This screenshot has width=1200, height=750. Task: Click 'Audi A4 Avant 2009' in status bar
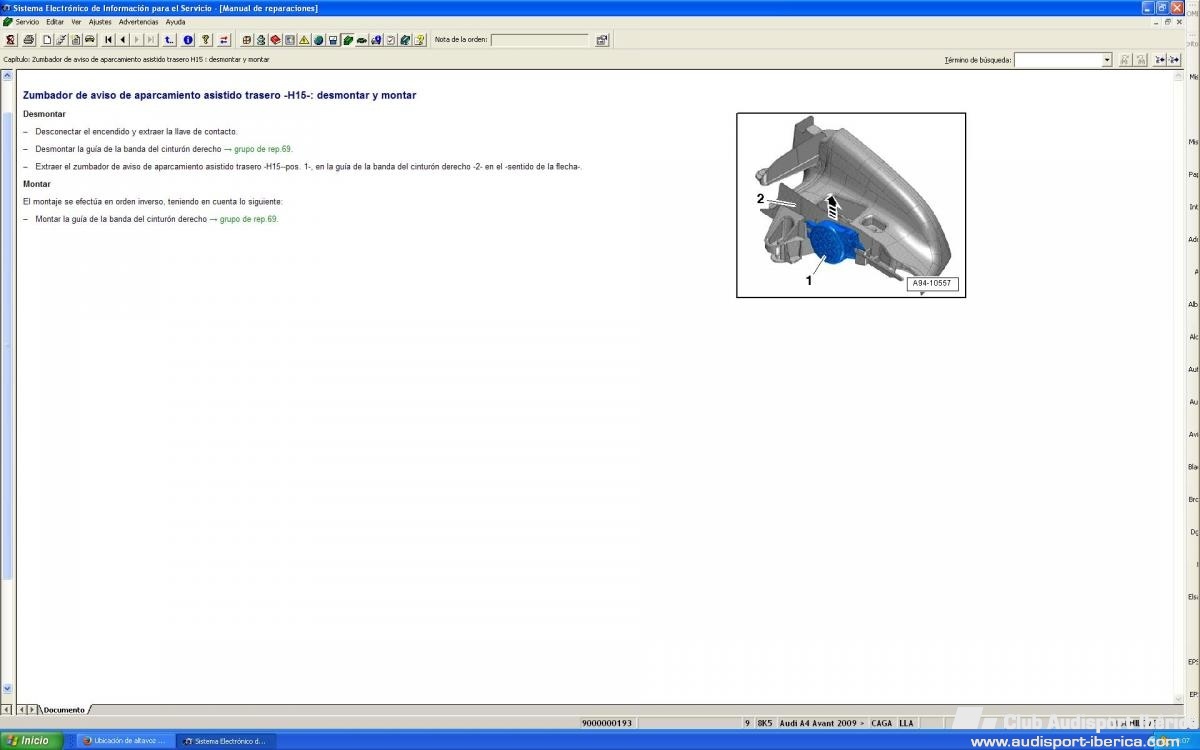pyautogui.click(x=822, y=723)
